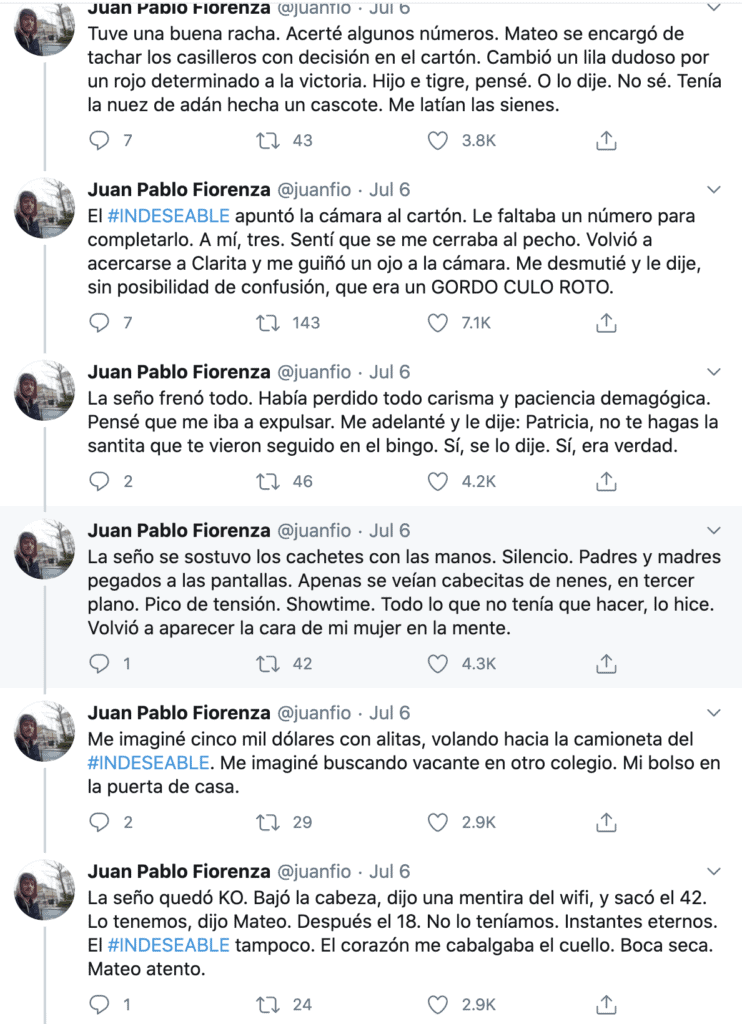This screenshot has height=1024, width=742.
Task: Retweet the tweet with 143 retweets
Action: [x=268, y=322]
